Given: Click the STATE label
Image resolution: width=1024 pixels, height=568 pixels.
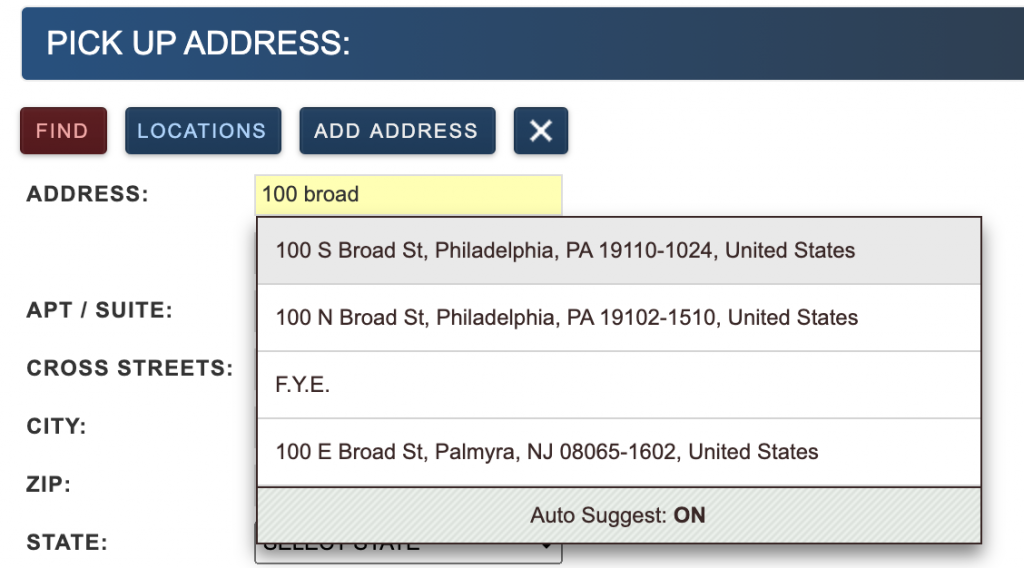Looking at the screenshot, I should pos(66,543).
